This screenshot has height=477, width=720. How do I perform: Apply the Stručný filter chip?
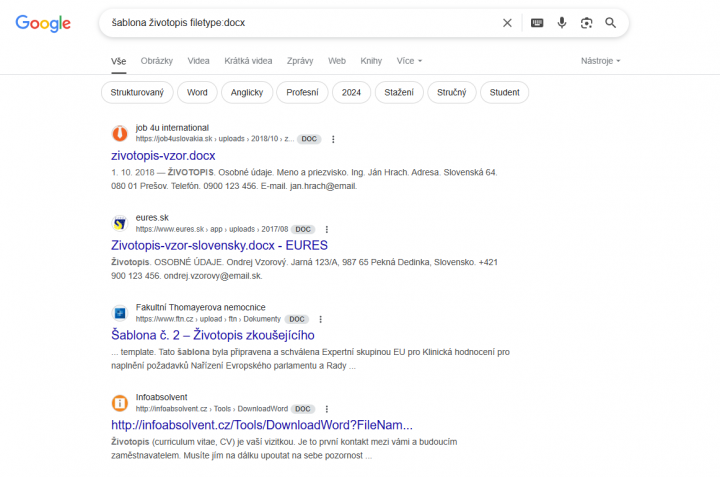point(452,92)
